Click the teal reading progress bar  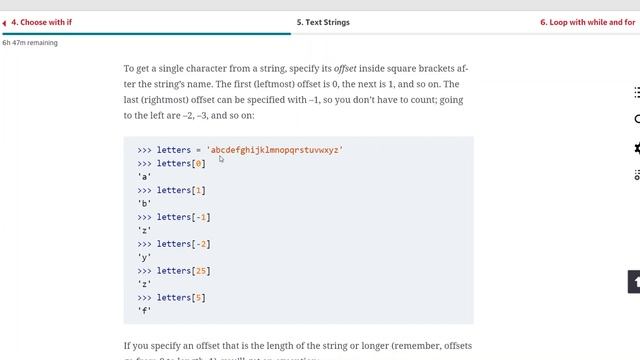(x=147, y=34)
